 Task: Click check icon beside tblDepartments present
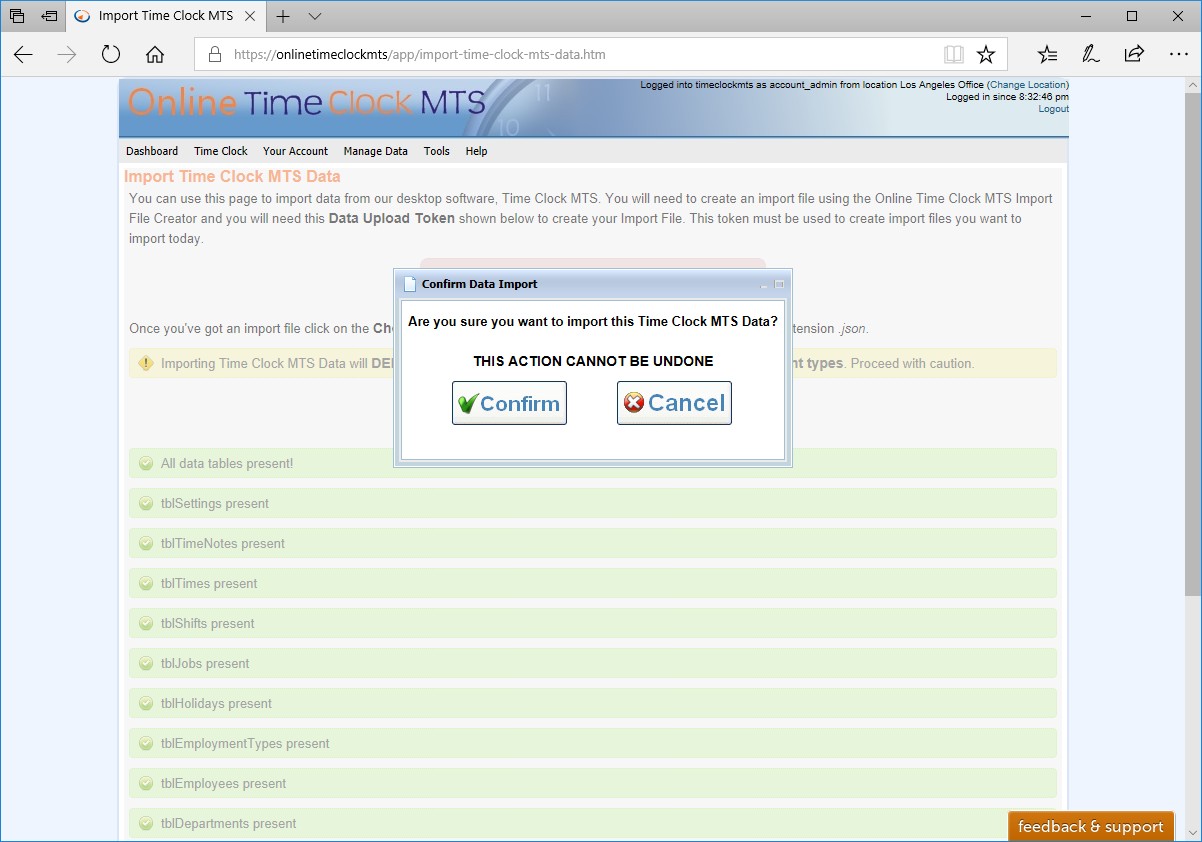146,823
